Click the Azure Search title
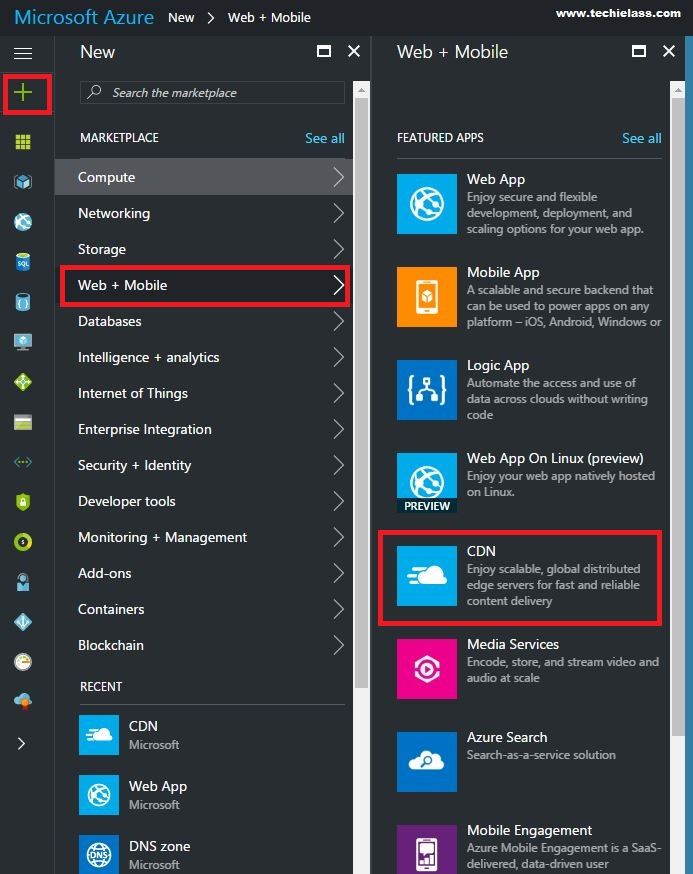 tap(507, 737)
